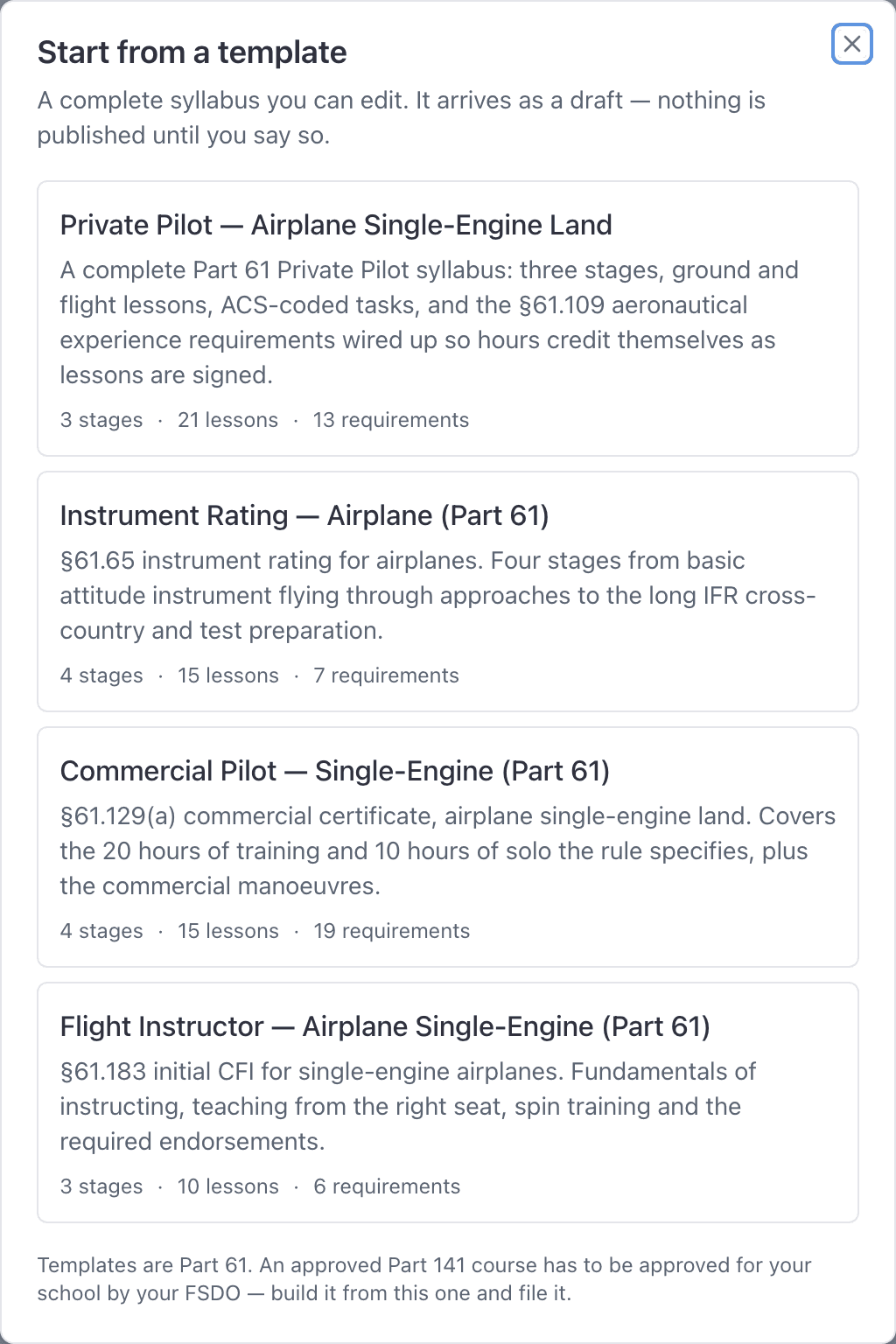Click the §61.129(a) commercial certificate description
The image size is (896, 1344).
(x=448, y=850)
